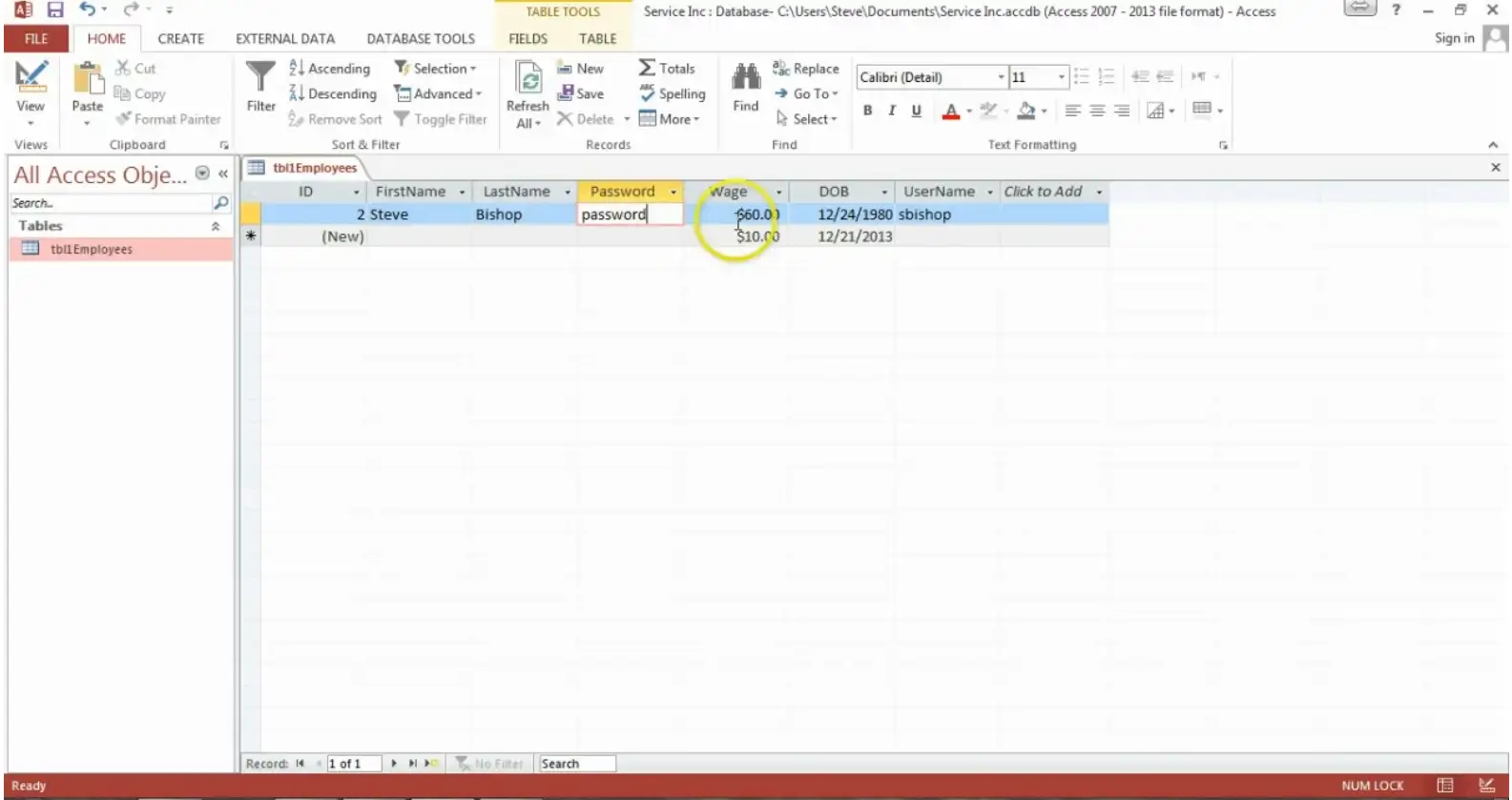The image size is (1512, 800).
Task: Toggle bold text formatting
Action: (x=867, y=111)
